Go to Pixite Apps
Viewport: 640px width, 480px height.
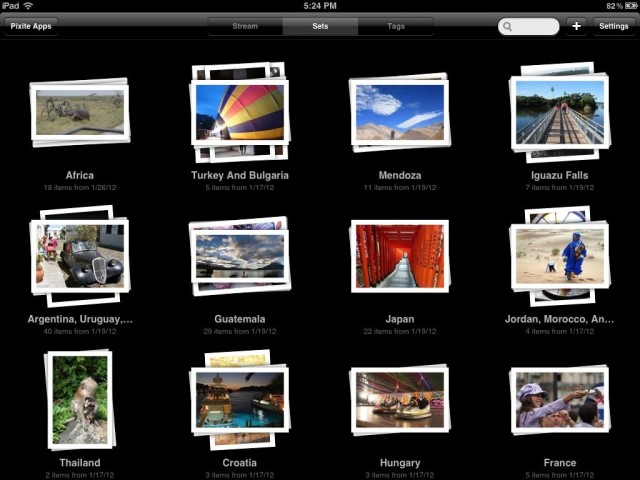(x=31, y=26)
